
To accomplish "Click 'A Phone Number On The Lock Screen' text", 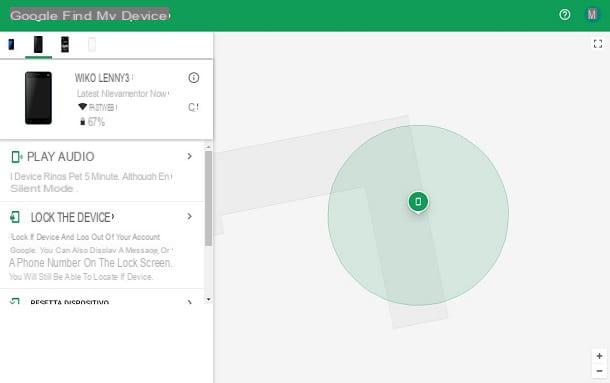I will 90,263.
